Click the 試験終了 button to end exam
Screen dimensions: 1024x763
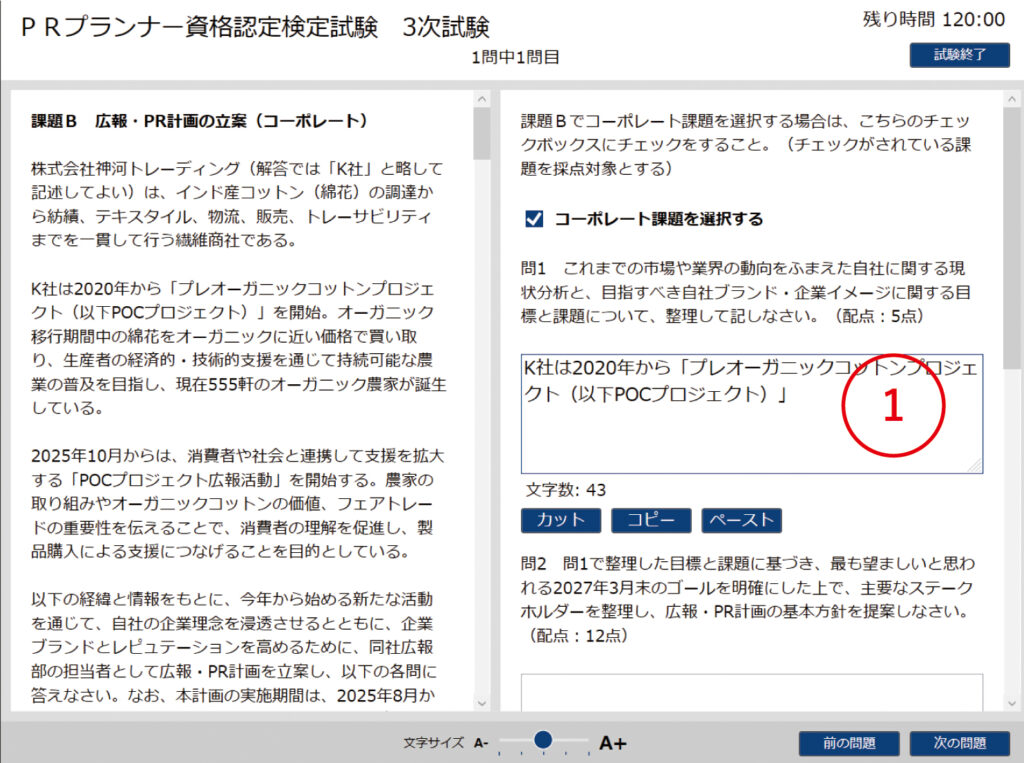pyautogui.click(x=959, y=55)
